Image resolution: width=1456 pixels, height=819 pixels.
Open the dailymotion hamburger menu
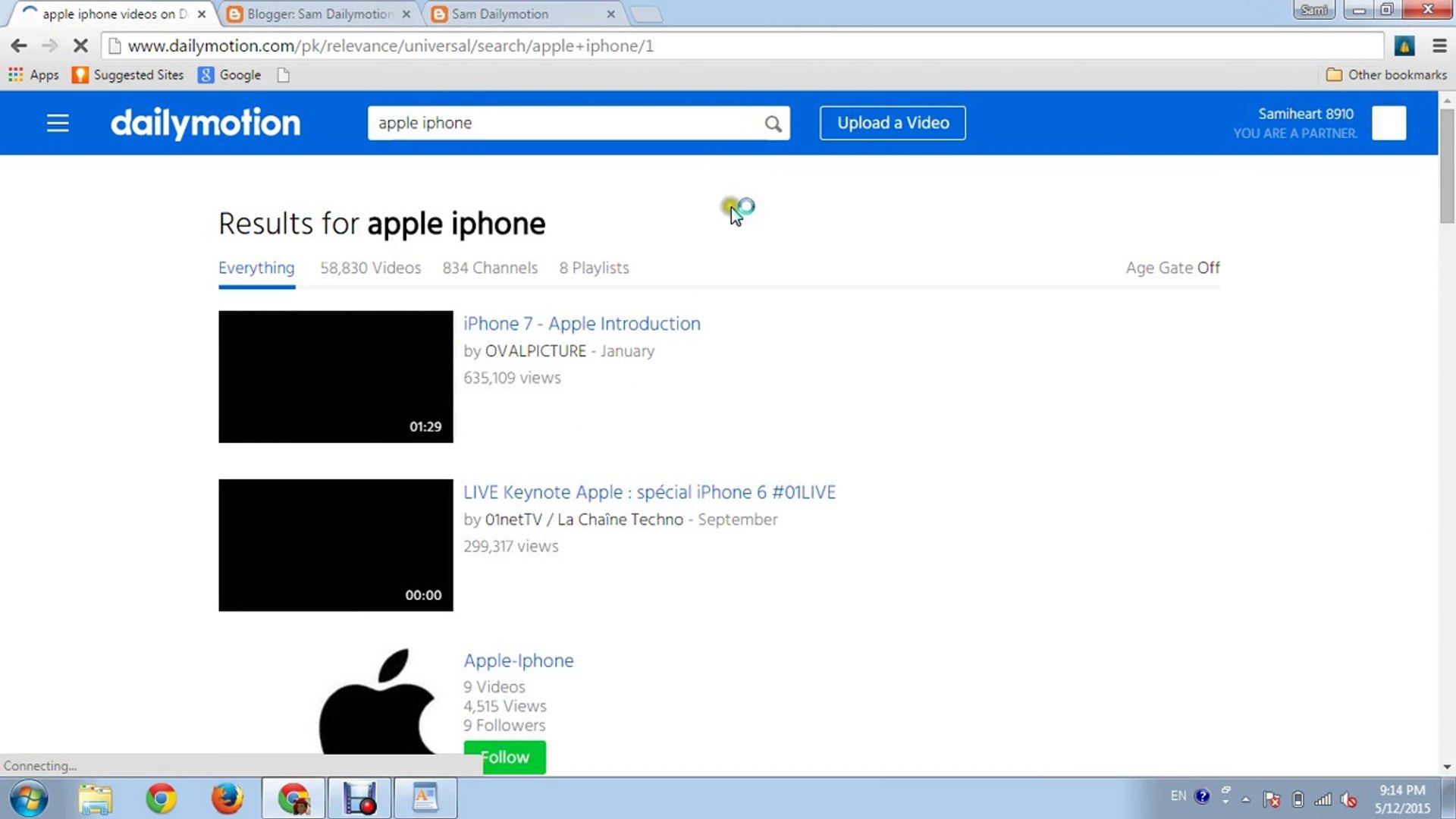coord(58,123)
